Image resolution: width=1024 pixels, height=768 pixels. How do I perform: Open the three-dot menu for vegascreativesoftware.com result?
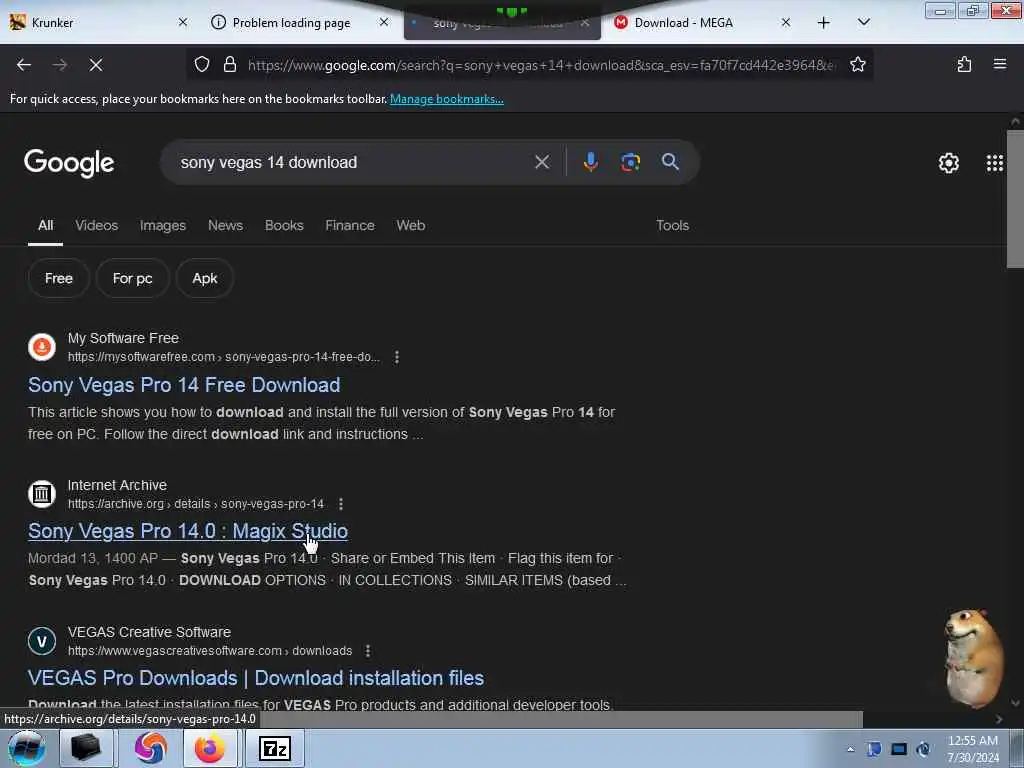pyautogui.click(x=368, y=651)
